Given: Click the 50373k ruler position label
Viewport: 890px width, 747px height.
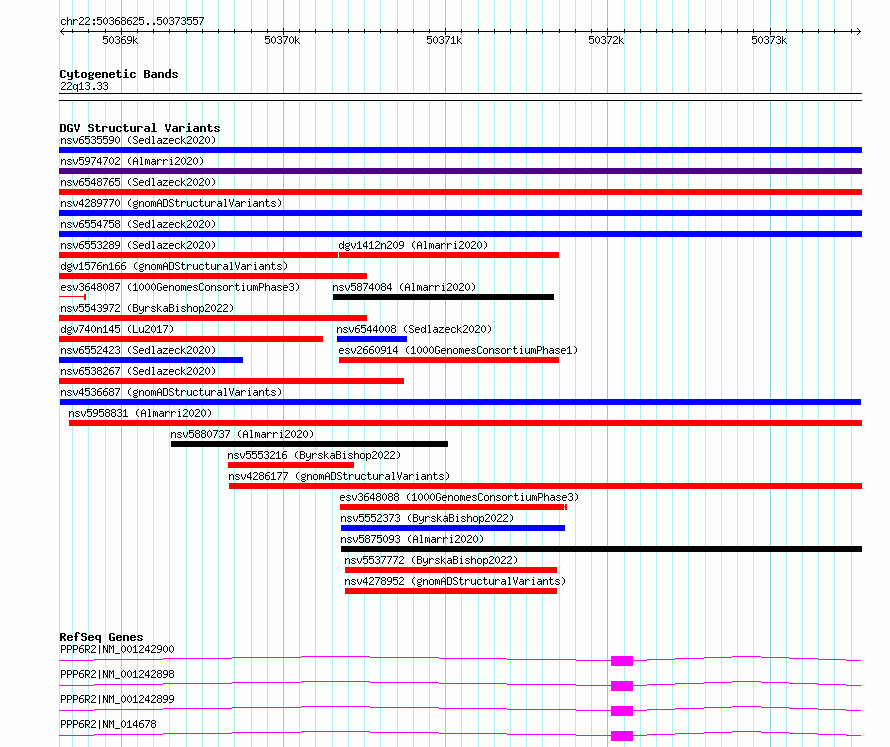Looking at the screenshot, I should [x=769, y=40].
